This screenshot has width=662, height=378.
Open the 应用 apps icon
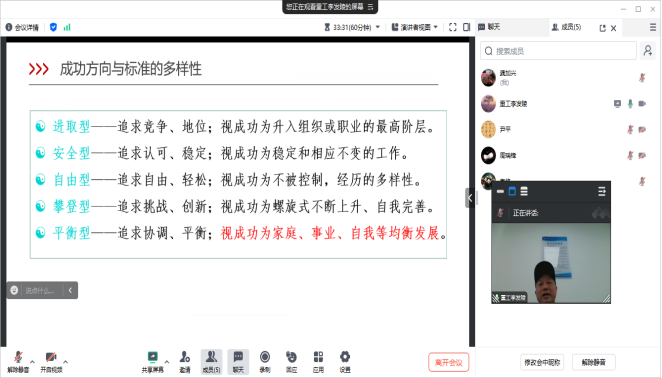(318, 357)
